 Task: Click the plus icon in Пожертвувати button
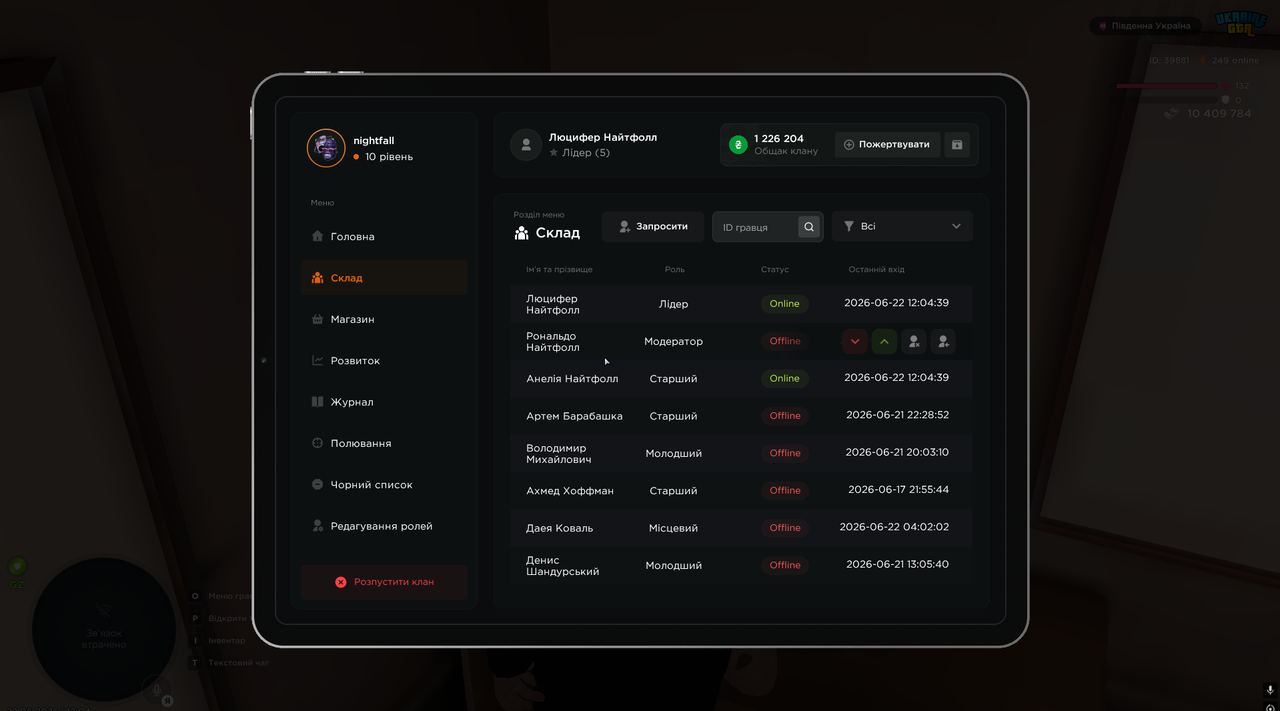(x=849, y=145)
